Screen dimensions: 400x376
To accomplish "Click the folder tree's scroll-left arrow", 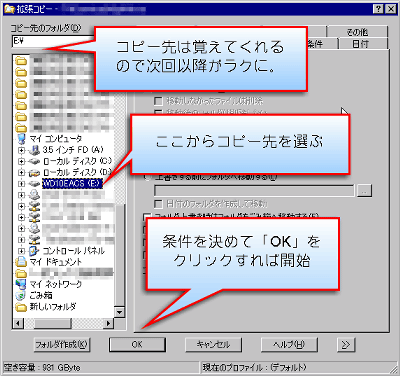I will coord(18,323).
